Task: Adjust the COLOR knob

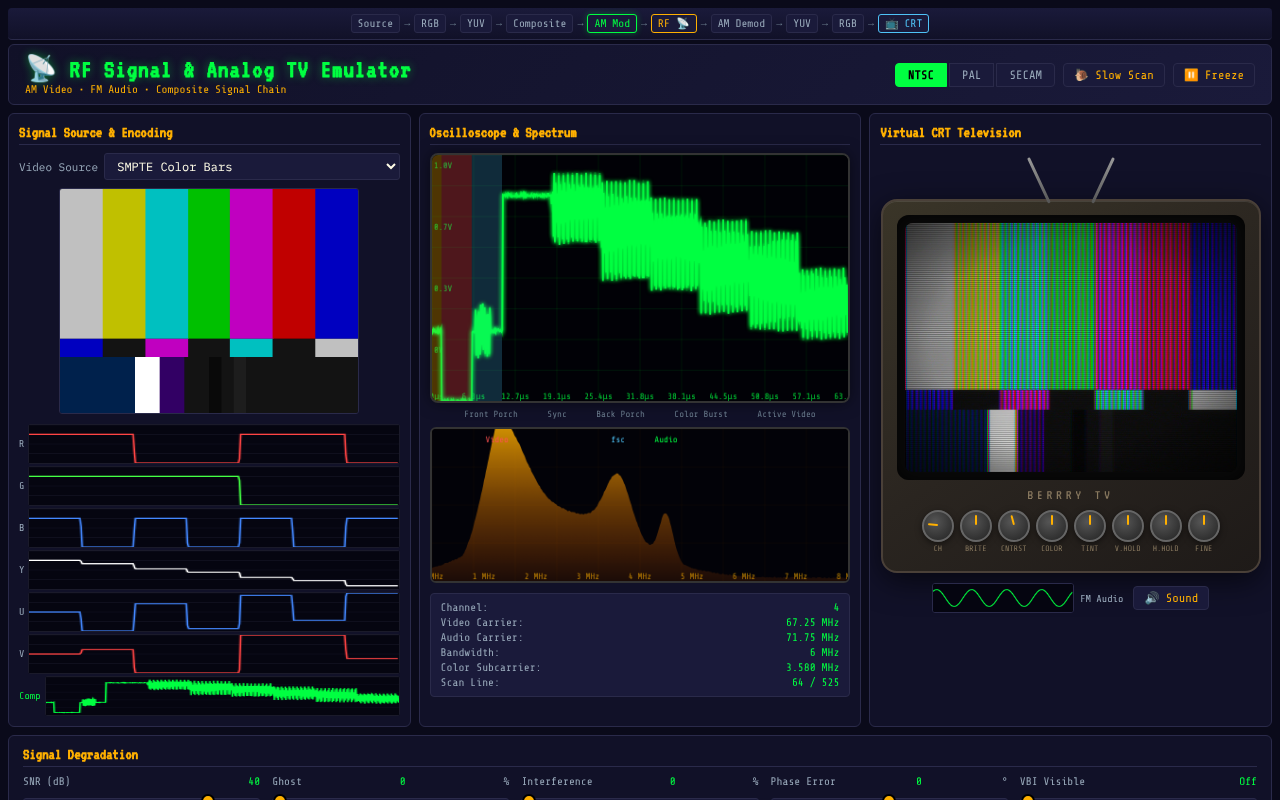Action: [1052, 526]
